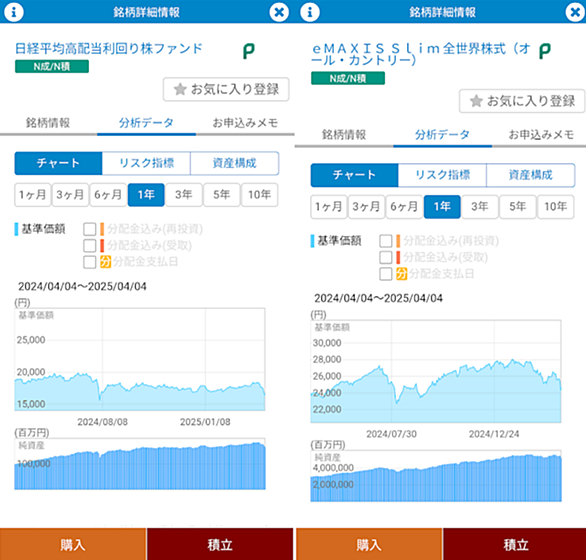Set right chart period to 3ヶ月
This screenshot has width=586, height=560.
367,207
